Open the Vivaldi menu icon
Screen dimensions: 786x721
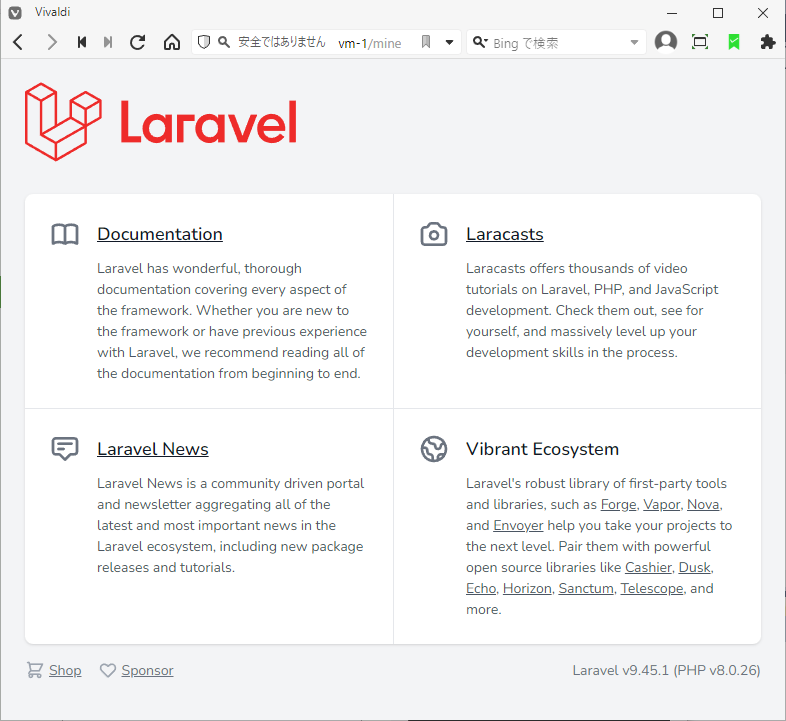click(x=15, y=13)
